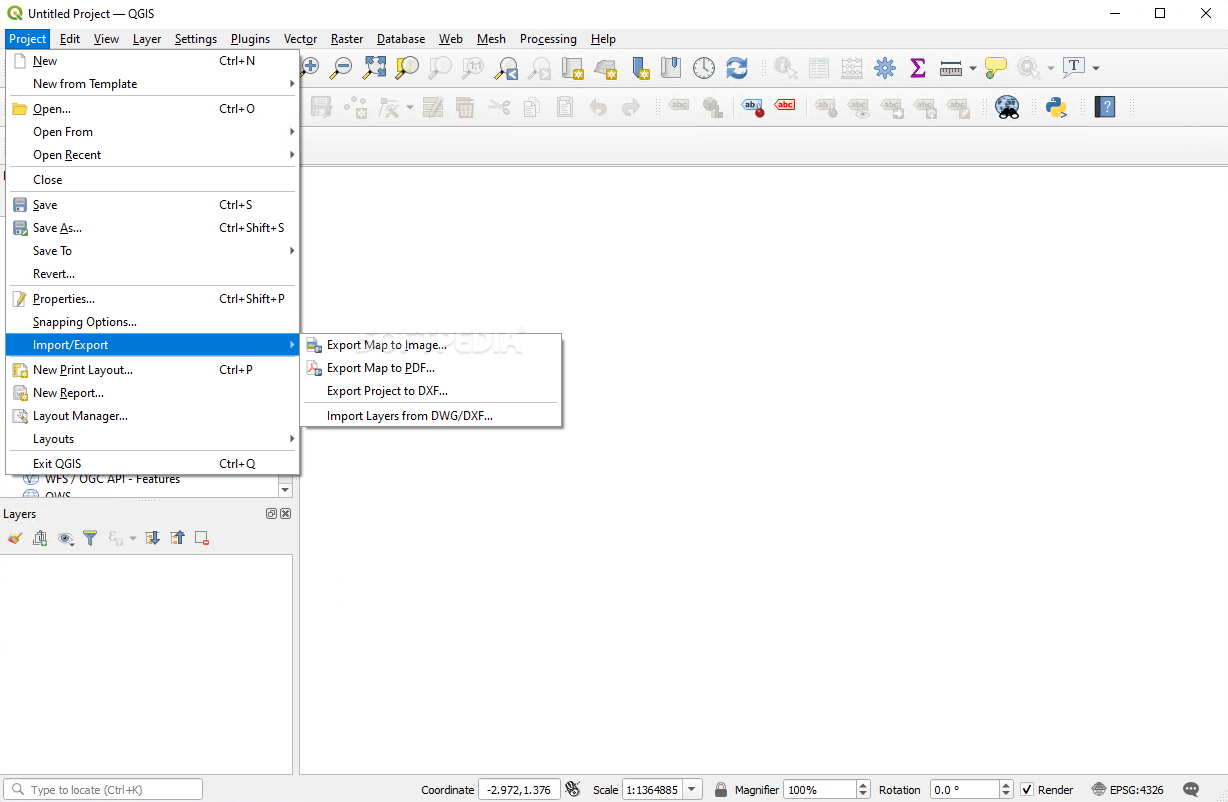
Task: Select Export Map to PDF
Action: click(431, 368)
